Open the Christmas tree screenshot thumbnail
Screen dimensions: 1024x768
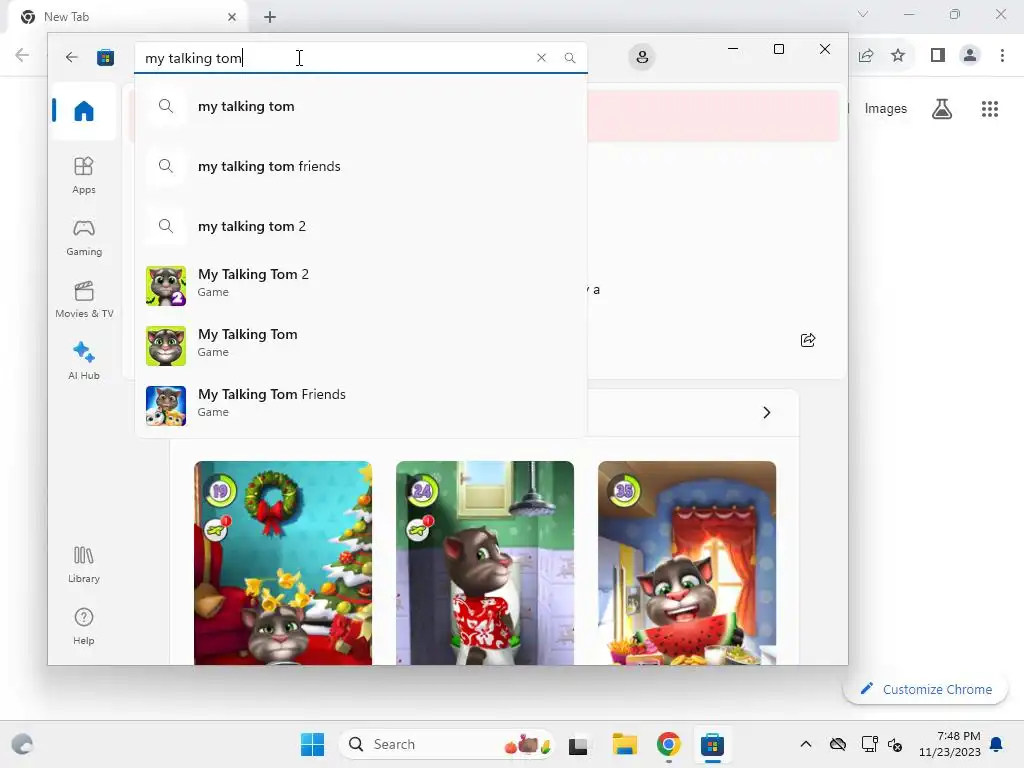283,563
